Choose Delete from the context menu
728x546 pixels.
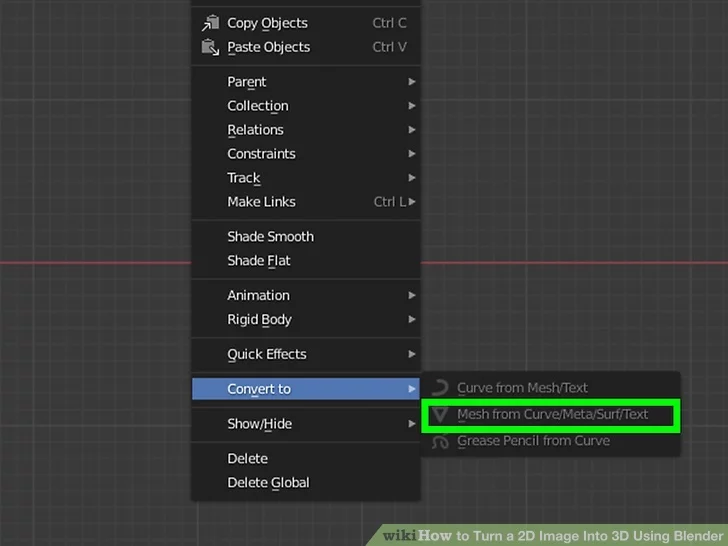247,459
